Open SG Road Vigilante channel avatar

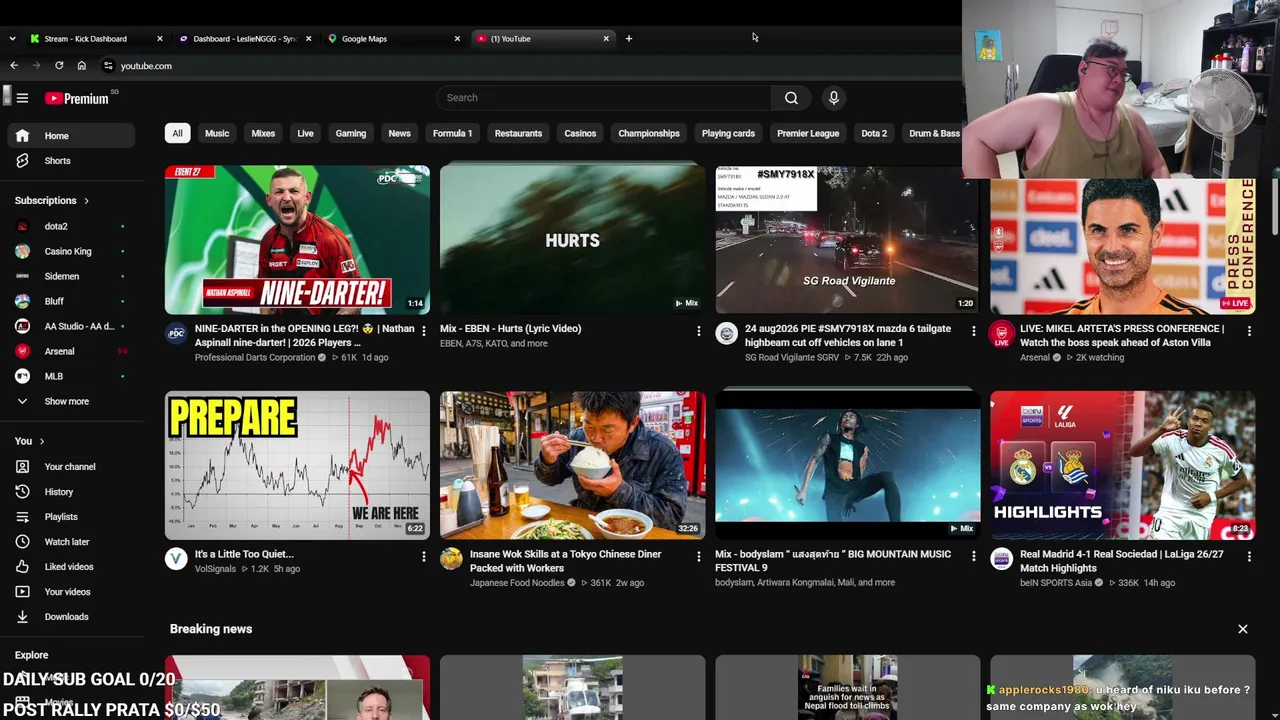pos(727,334)
